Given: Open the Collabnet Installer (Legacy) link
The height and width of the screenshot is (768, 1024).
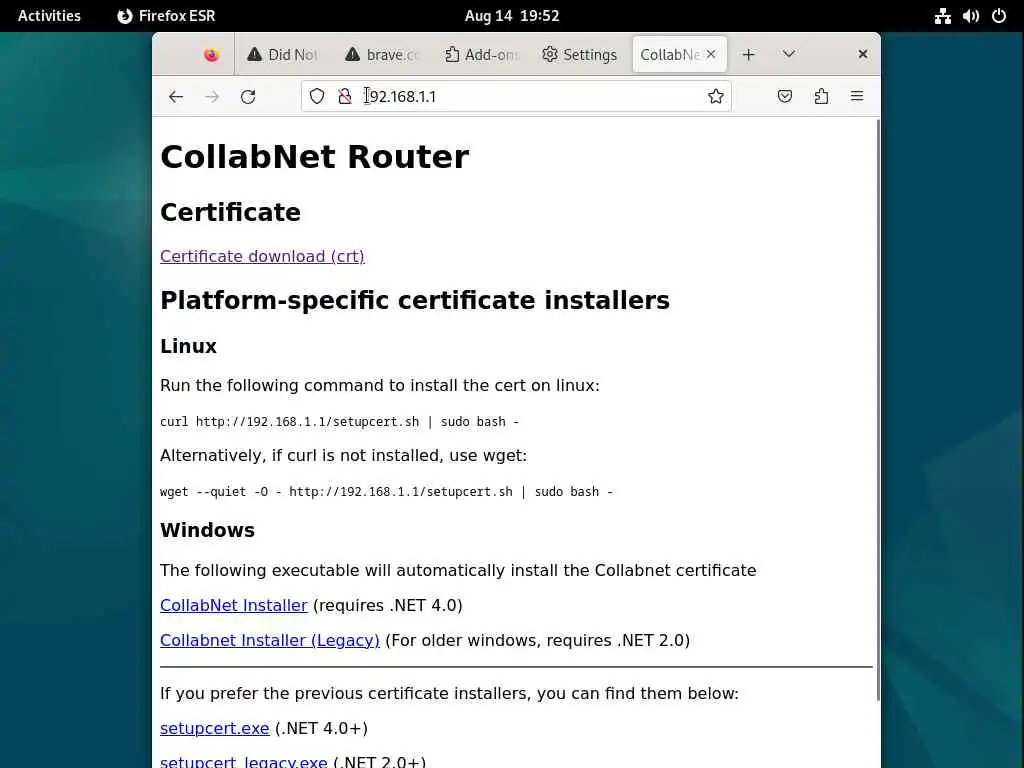Looking at the screenshot, I should [x=270, y=640].
